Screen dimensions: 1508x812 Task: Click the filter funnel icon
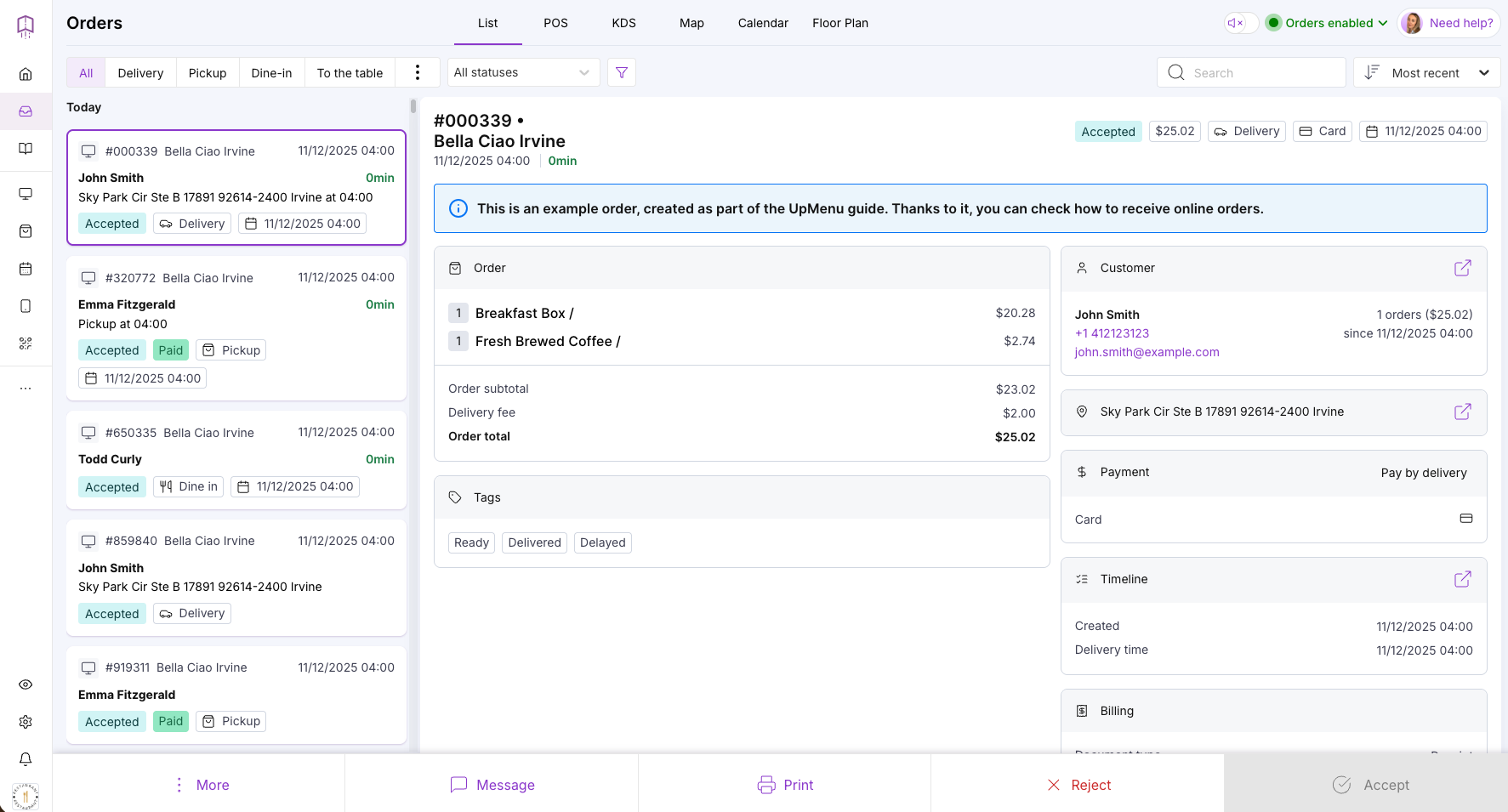(x=622, y=72)
